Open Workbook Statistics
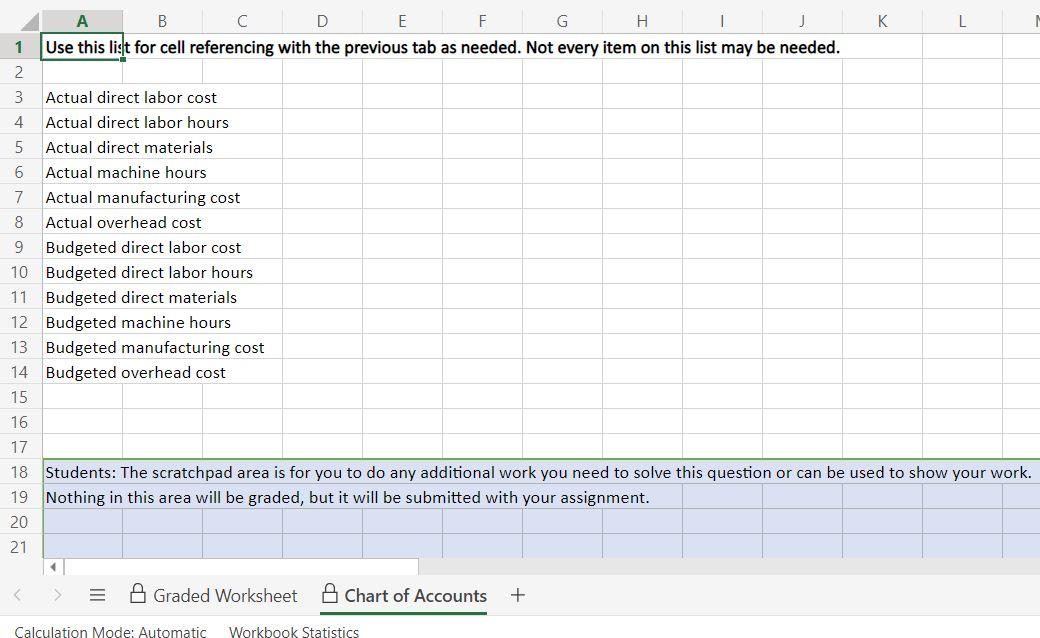This screenshot has height=638, width=1040. point(294,632)
